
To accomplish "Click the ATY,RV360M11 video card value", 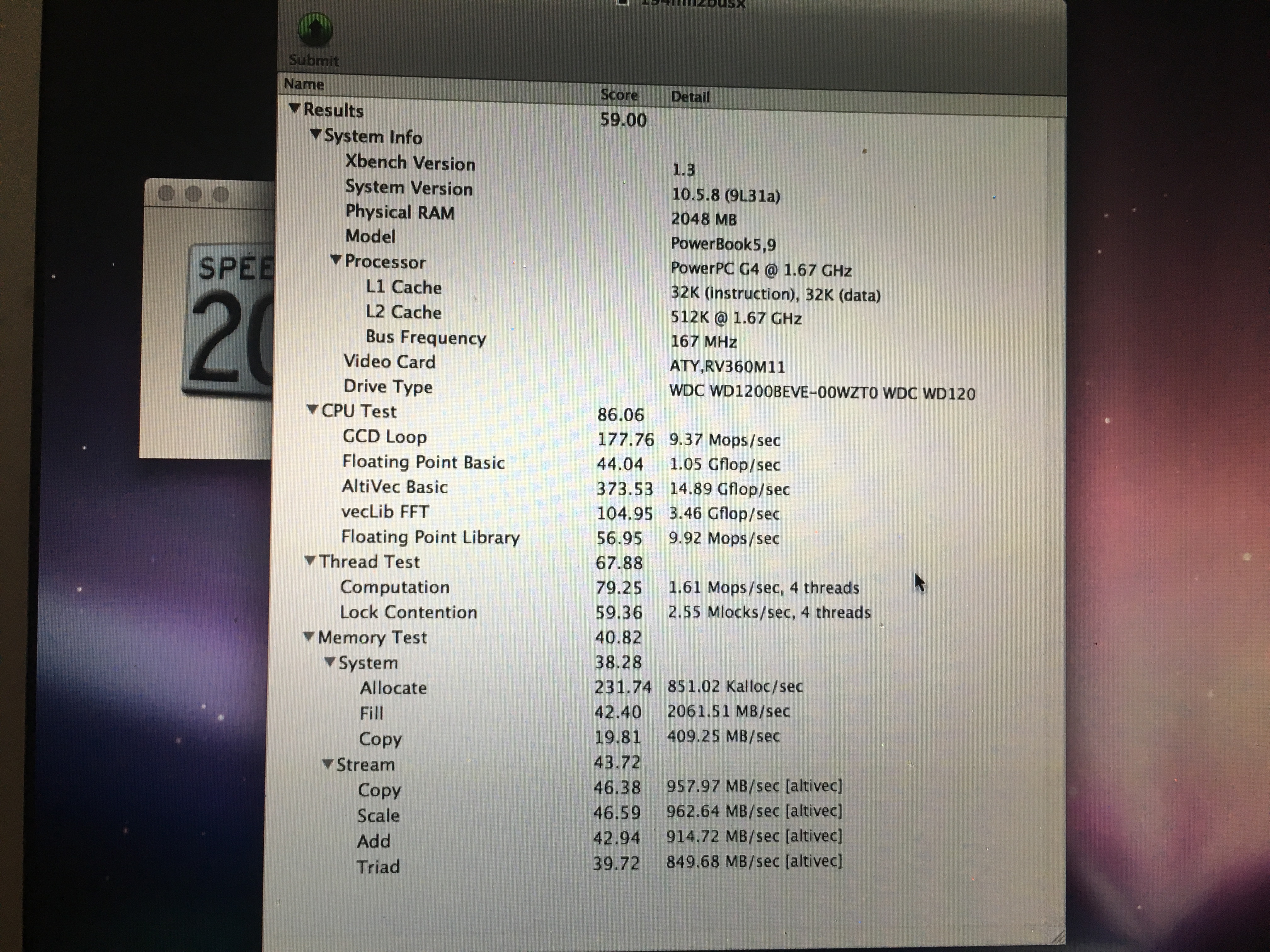I will pos(727,366).
